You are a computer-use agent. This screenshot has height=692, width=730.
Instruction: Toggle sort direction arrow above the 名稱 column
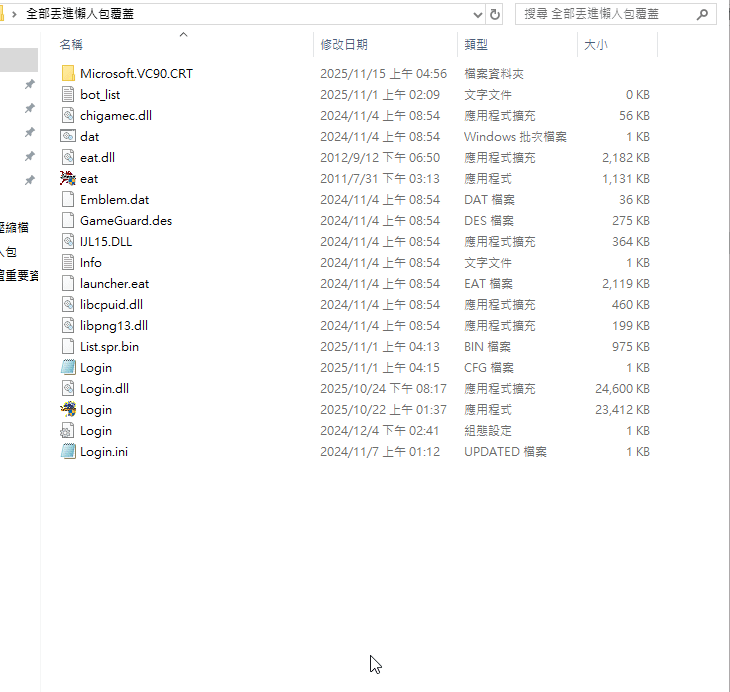(x=183, y=34)
